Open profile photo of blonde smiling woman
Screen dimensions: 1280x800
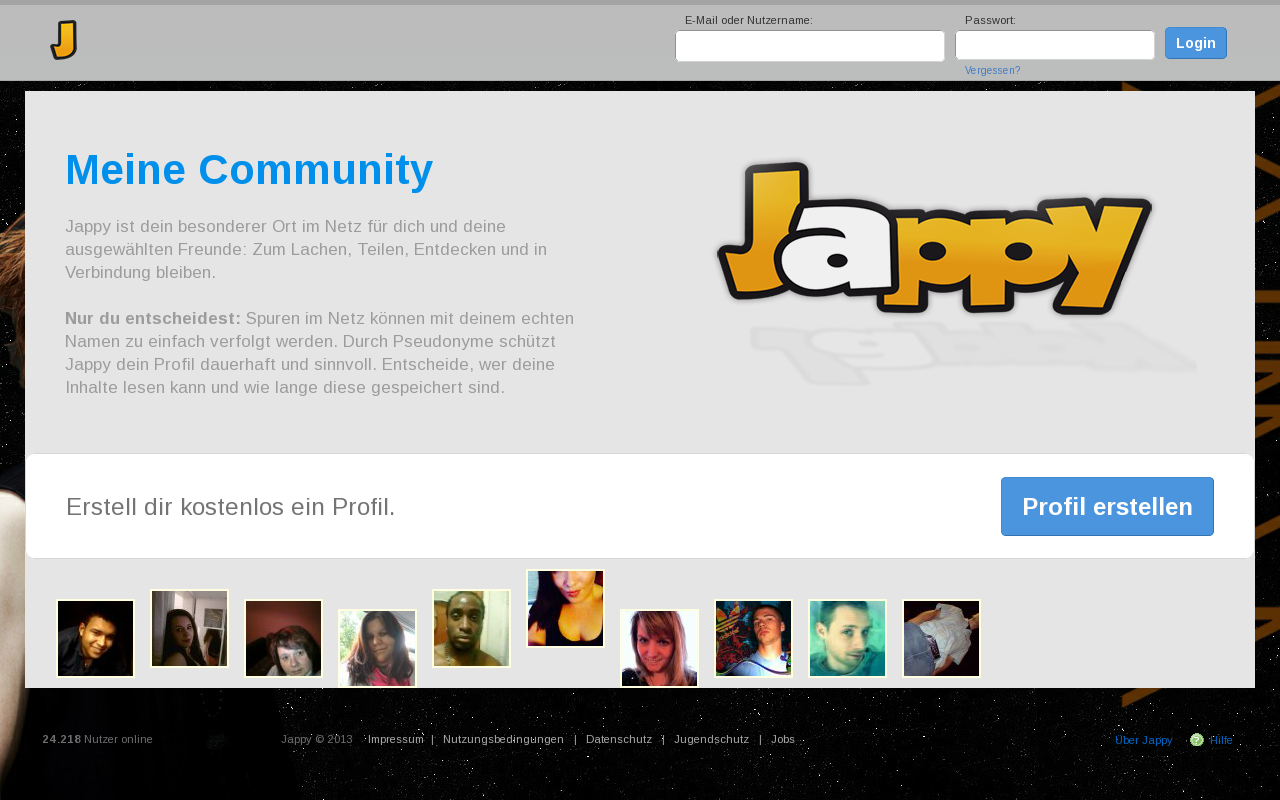coord(660,648)
